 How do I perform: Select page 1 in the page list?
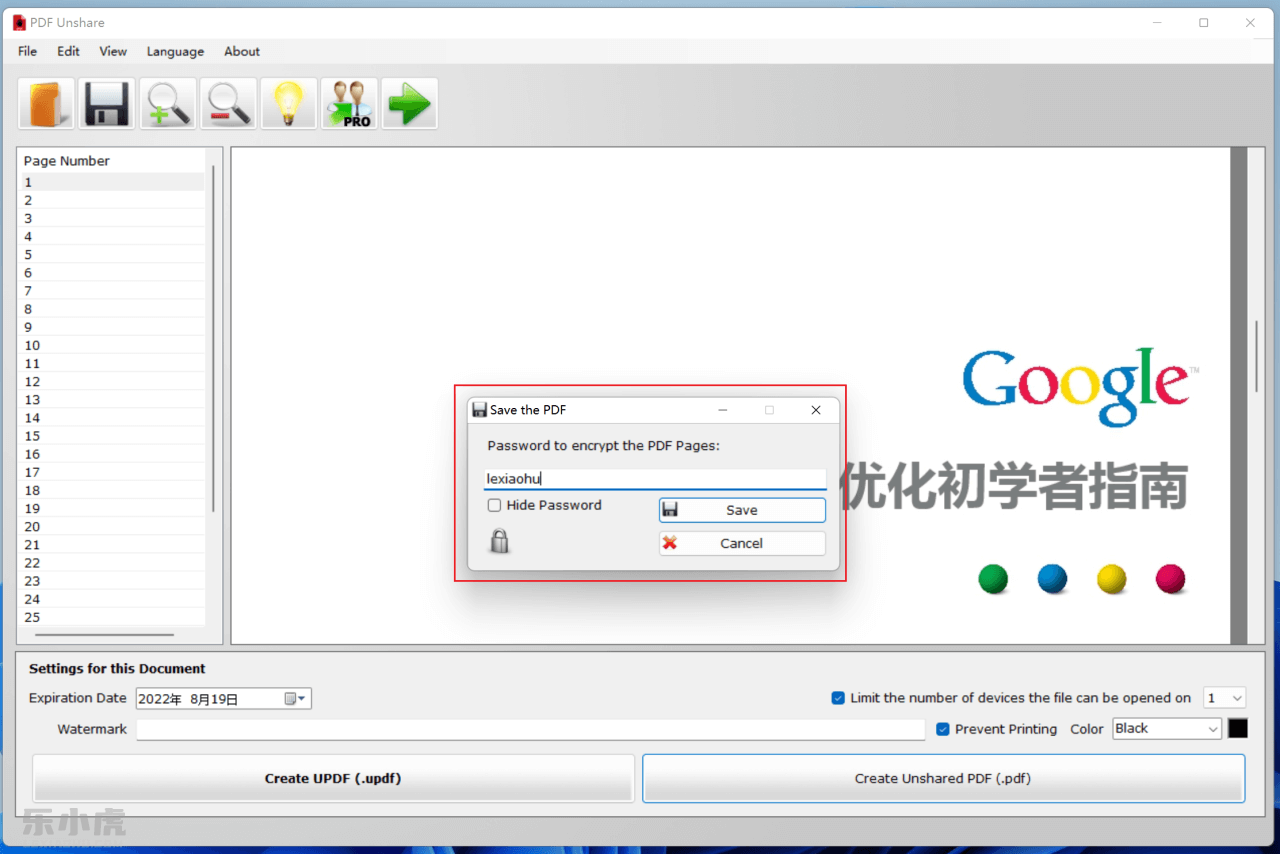point(113,182)
